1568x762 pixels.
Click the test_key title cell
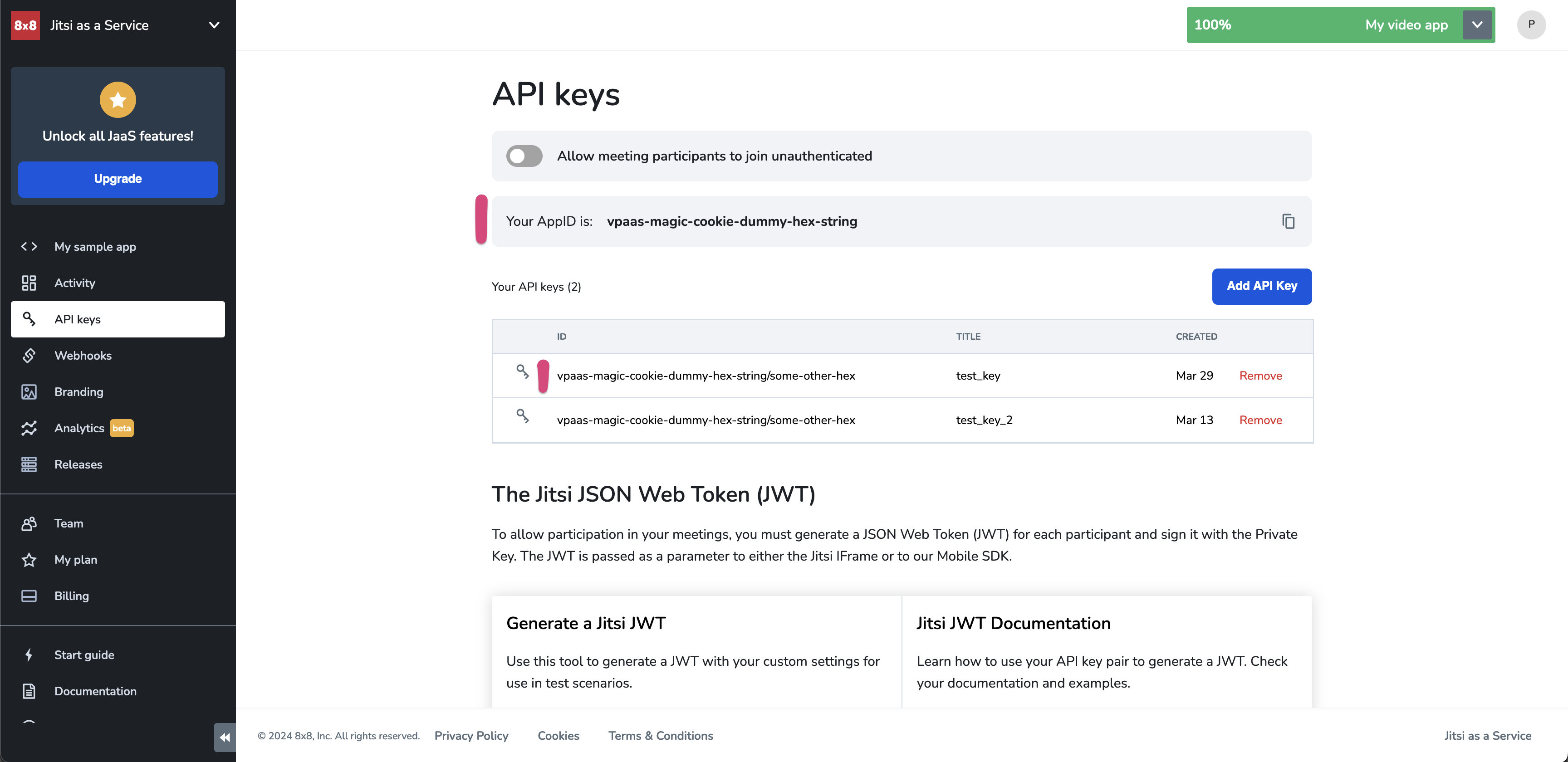tap(978, 376)
